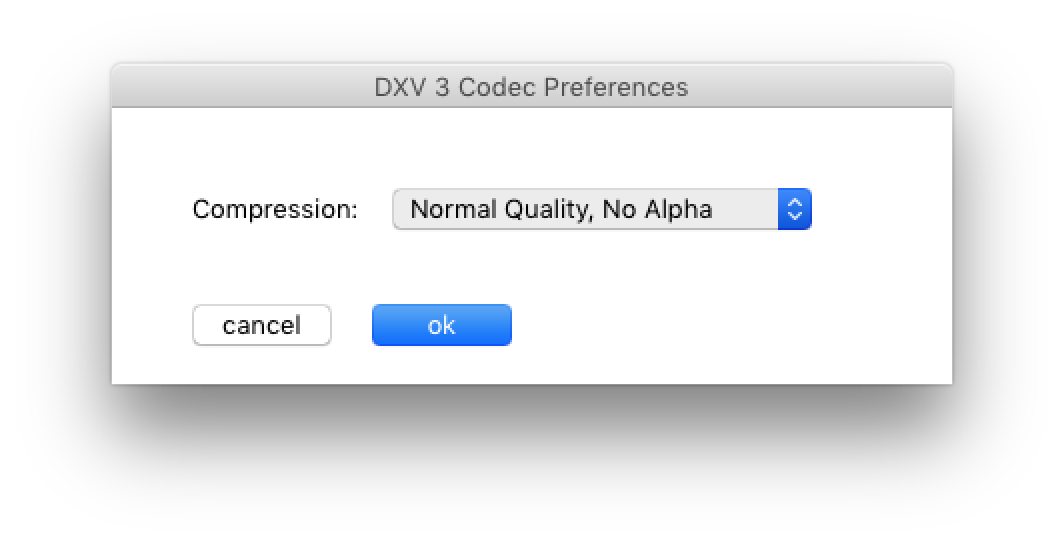Confirm codec preferences with ok
This screenshot has height=544, width=1064.
(441, 325)
